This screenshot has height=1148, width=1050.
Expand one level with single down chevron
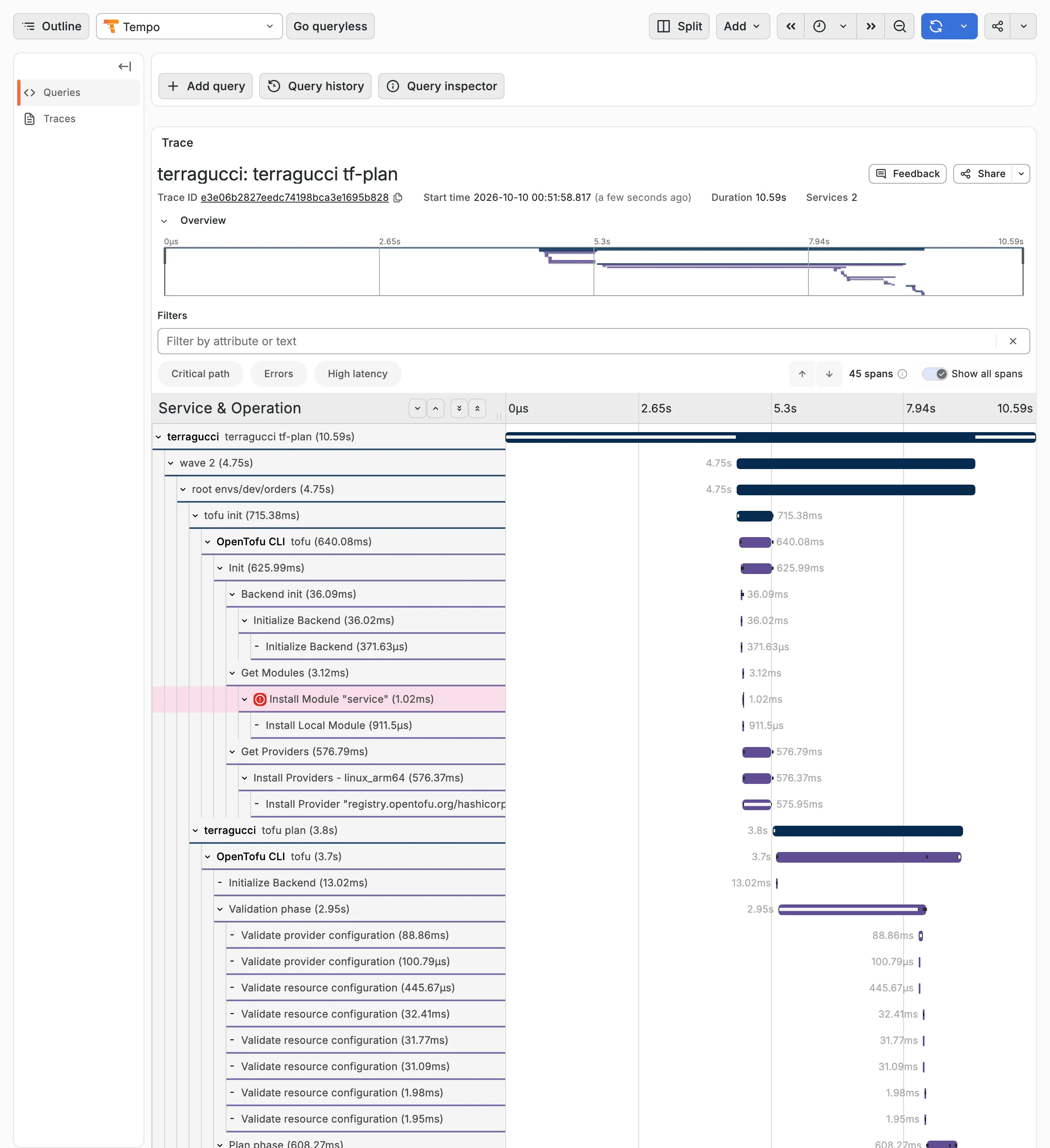[x=418, y=408]
